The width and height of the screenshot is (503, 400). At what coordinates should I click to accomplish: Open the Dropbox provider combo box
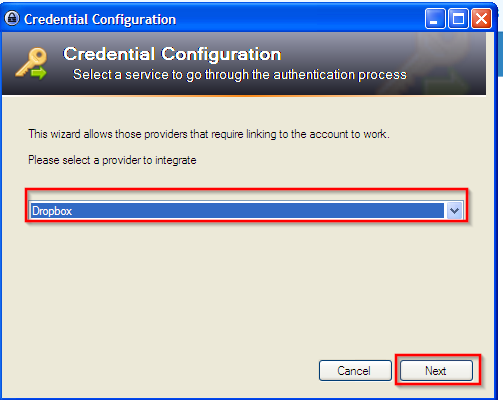pyautogui.click(x=246, y=210)
